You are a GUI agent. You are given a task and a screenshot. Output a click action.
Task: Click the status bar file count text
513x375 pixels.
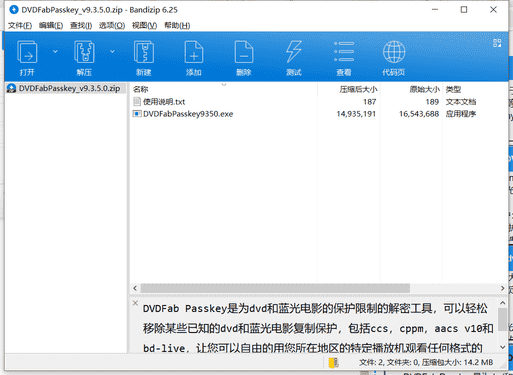426,362
